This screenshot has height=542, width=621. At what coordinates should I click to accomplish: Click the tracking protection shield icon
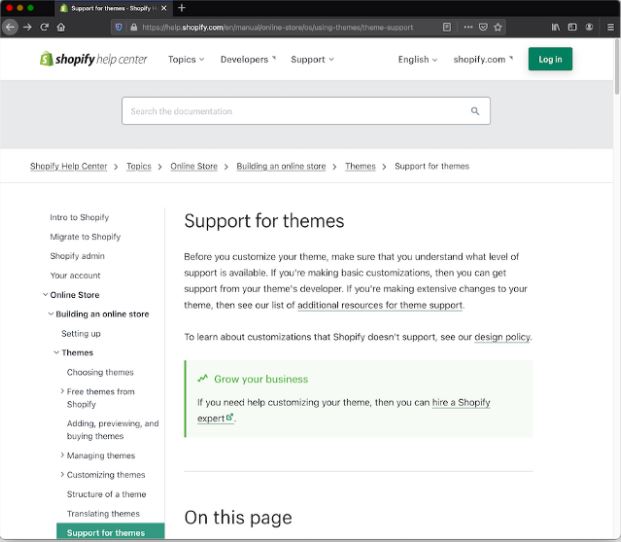click(118, 27)
